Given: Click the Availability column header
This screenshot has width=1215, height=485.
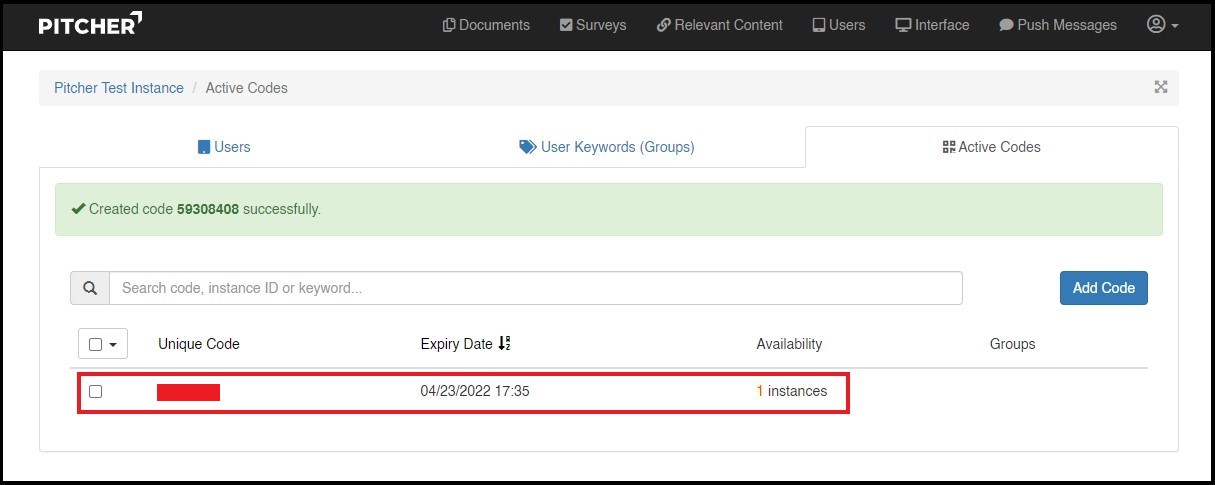Looking at the screenshot, I should [789, 344].
